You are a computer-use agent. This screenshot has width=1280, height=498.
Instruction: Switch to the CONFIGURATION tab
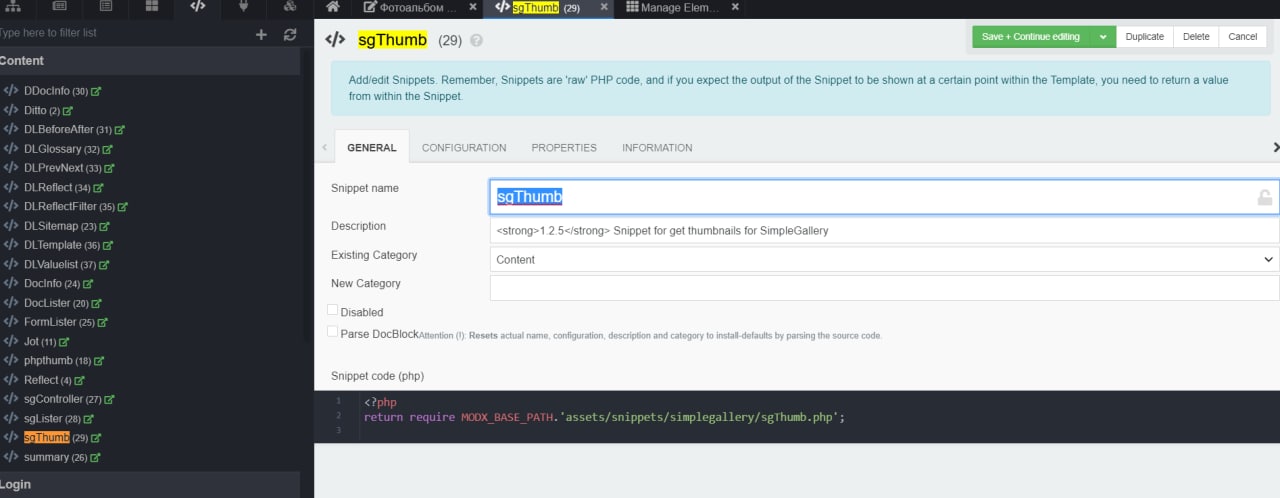[x=464, y=147]
